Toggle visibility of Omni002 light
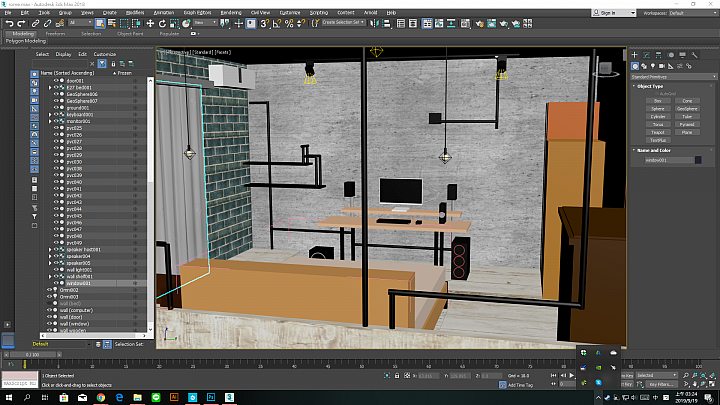 (50, 290)
